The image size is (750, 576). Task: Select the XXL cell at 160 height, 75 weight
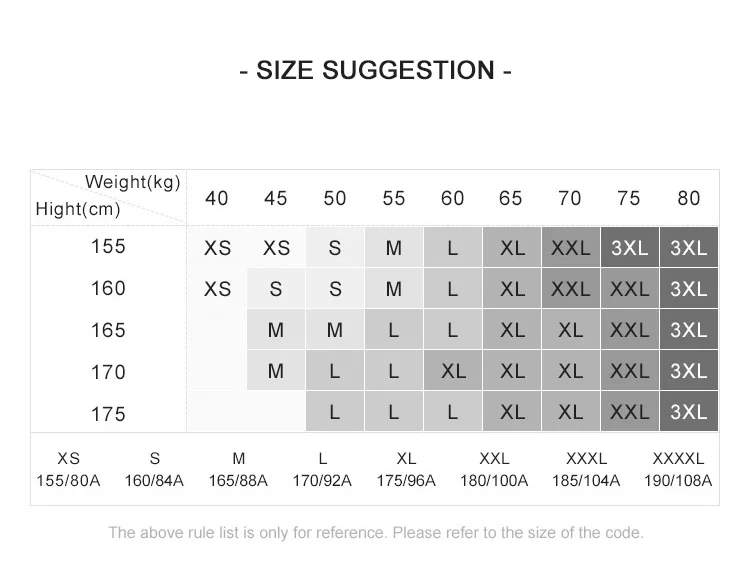(x=629, y=288)
